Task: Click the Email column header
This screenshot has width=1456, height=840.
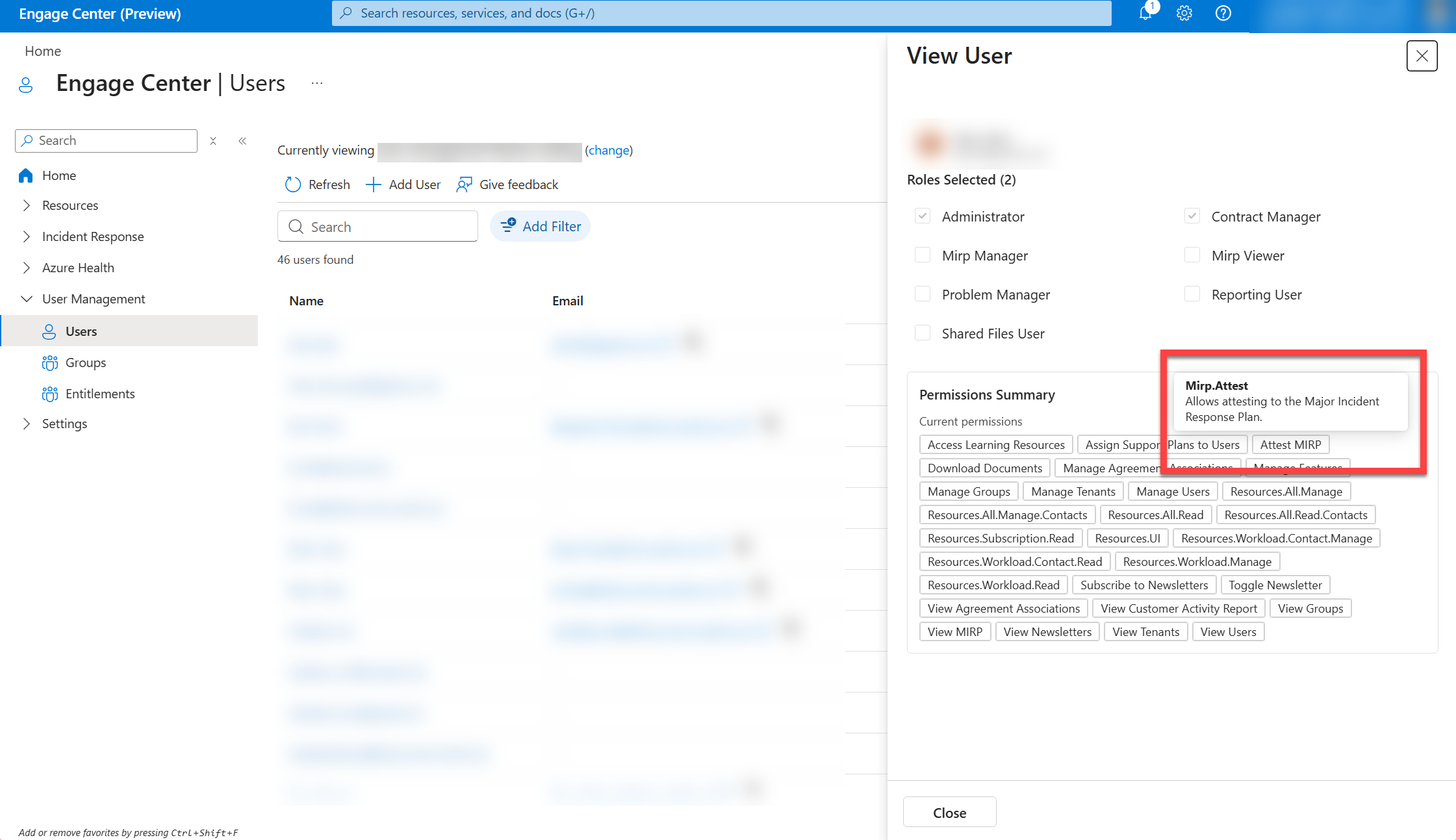Action: [x=567, y=301]
